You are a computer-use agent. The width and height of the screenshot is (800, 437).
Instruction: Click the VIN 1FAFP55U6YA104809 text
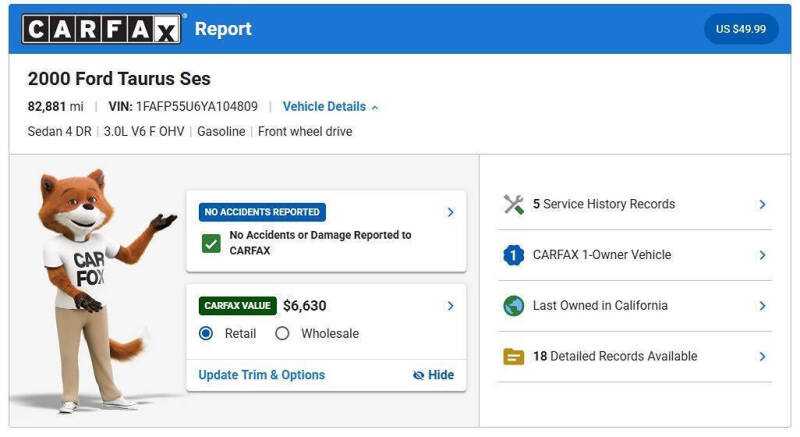coord(183,107)
